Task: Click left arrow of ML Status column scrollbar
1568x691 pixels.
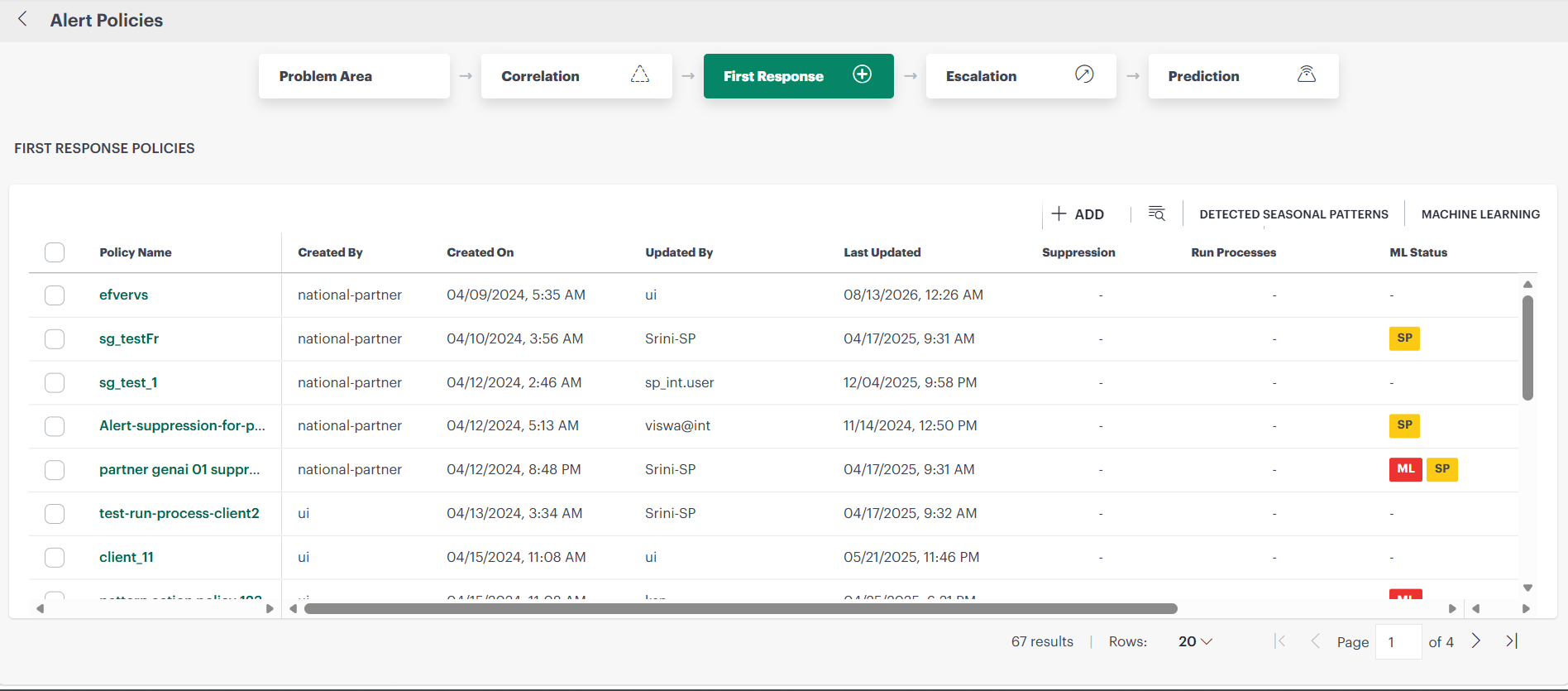Action: pos(1475,608)
